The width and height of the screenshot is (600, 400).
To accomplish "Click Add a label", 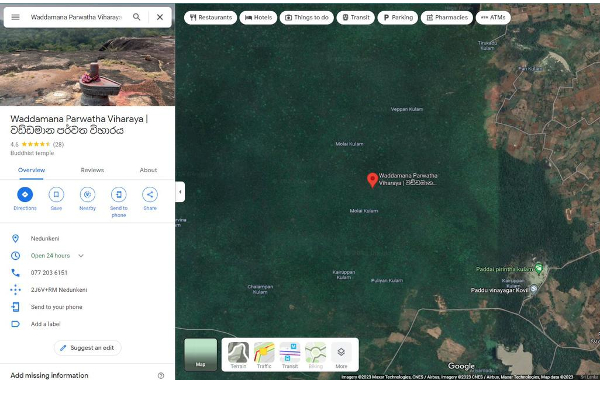I will 46,324.
